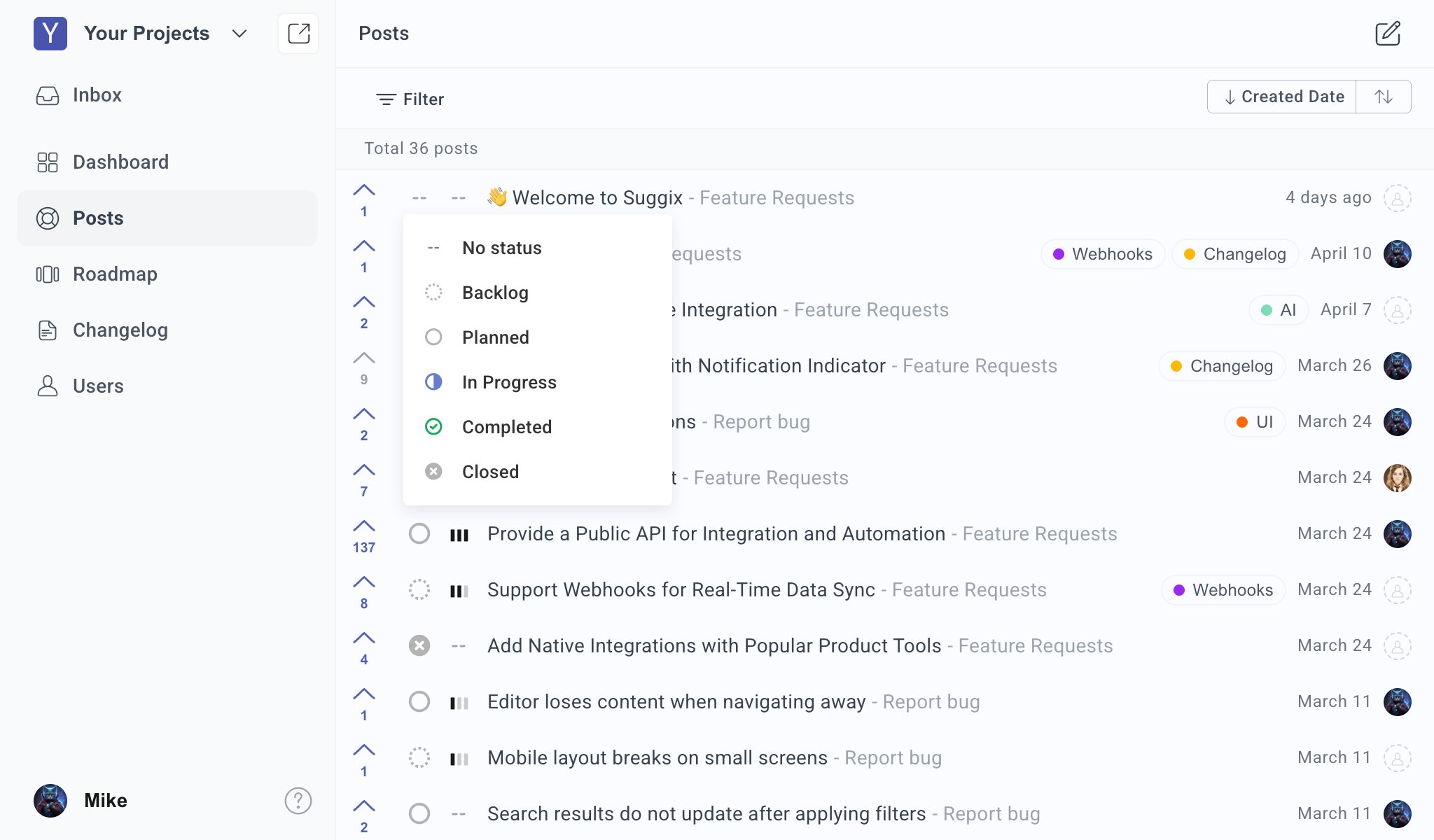This screenshot has height=840, width=1434.
Task: Upvote the Search results filter bug post
Action: click(364, 816)
